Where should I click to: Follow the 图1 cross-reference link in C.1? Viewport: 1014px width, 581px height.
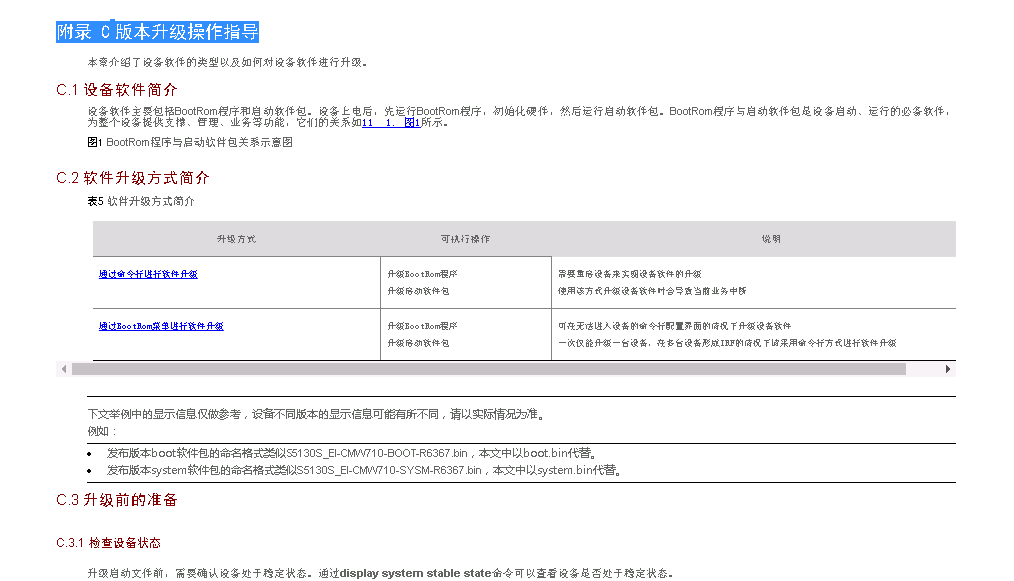pos(391,122)
